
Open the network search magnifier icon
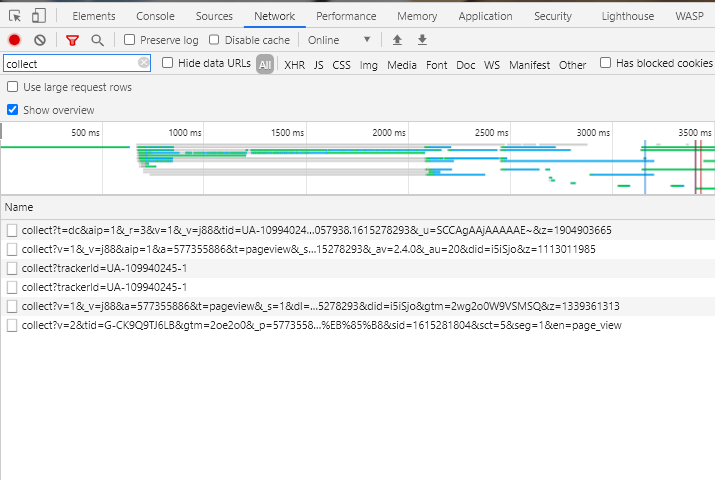tap(97, 40)
